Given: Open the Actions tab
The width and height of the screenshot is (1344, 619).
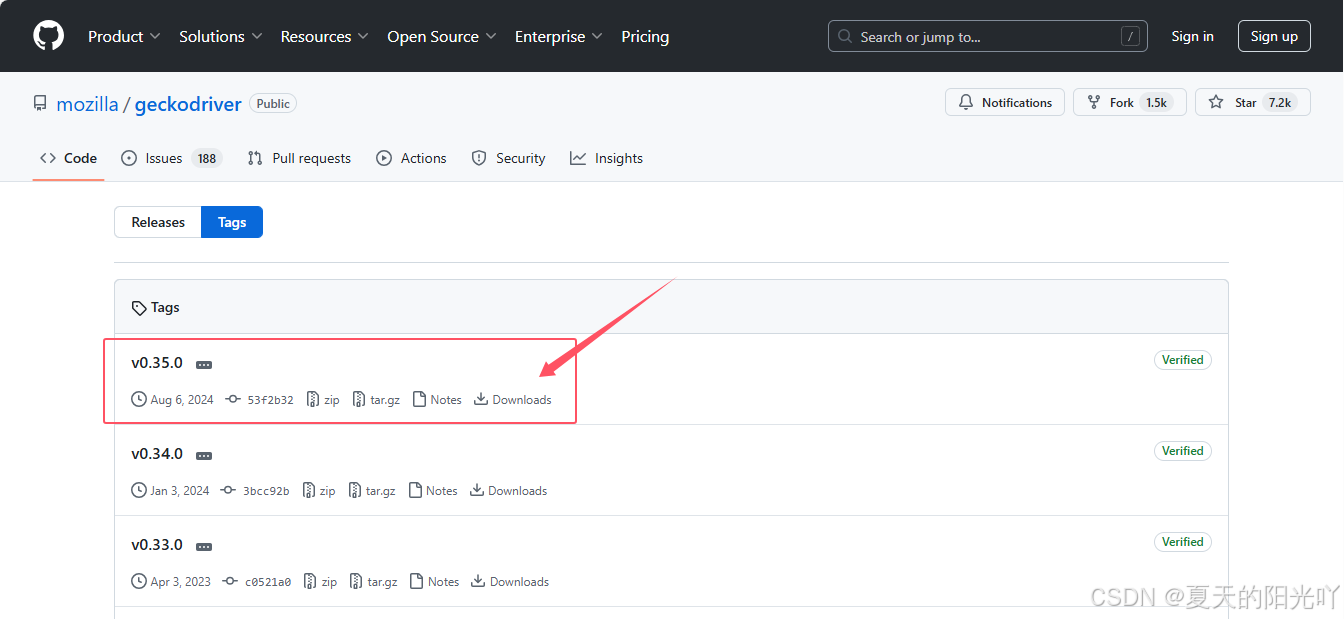Looking at the screenshot, I should pos(411,158).
